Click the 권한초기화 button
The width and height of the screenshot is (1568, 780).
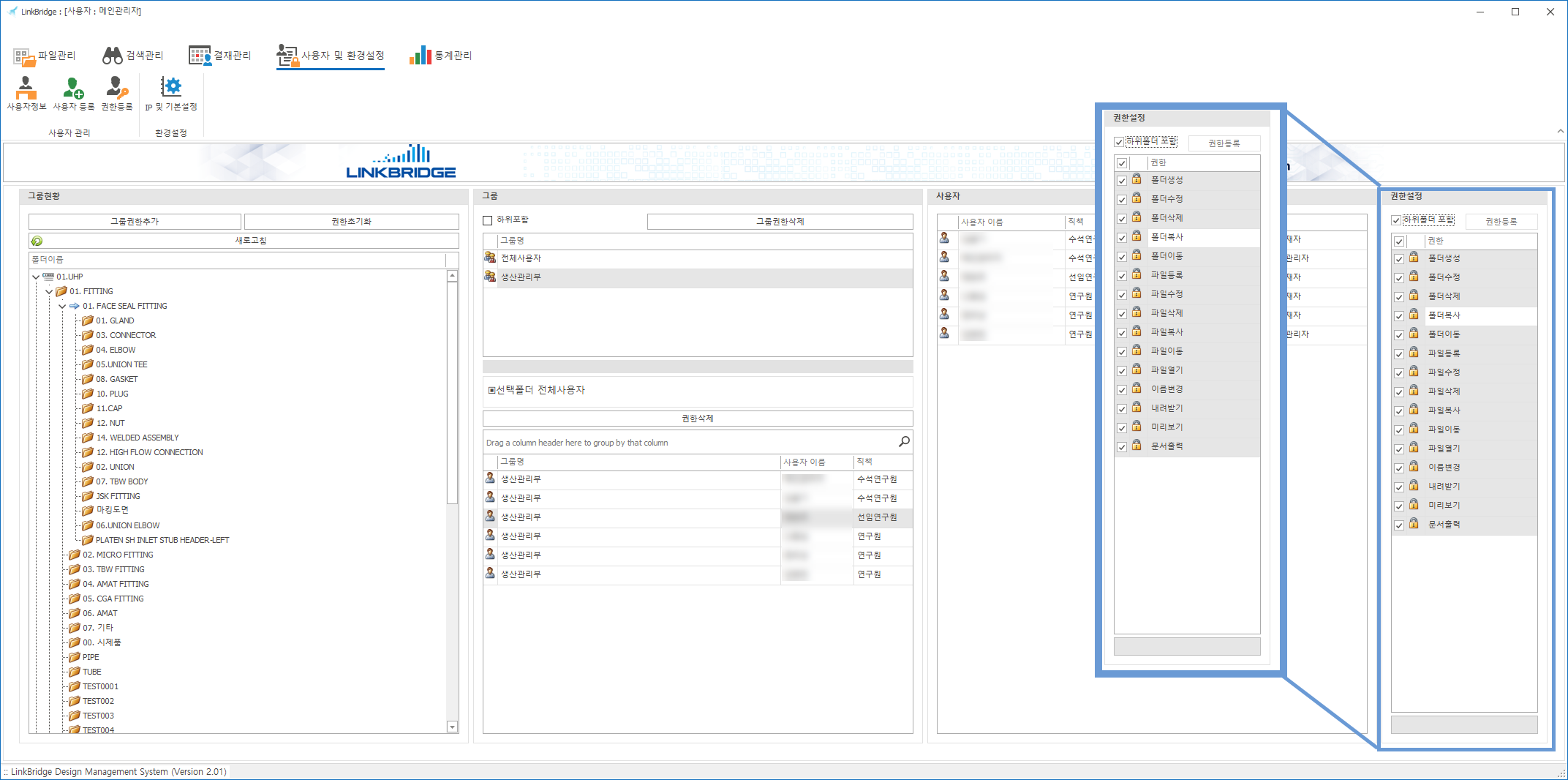(352, 221)
